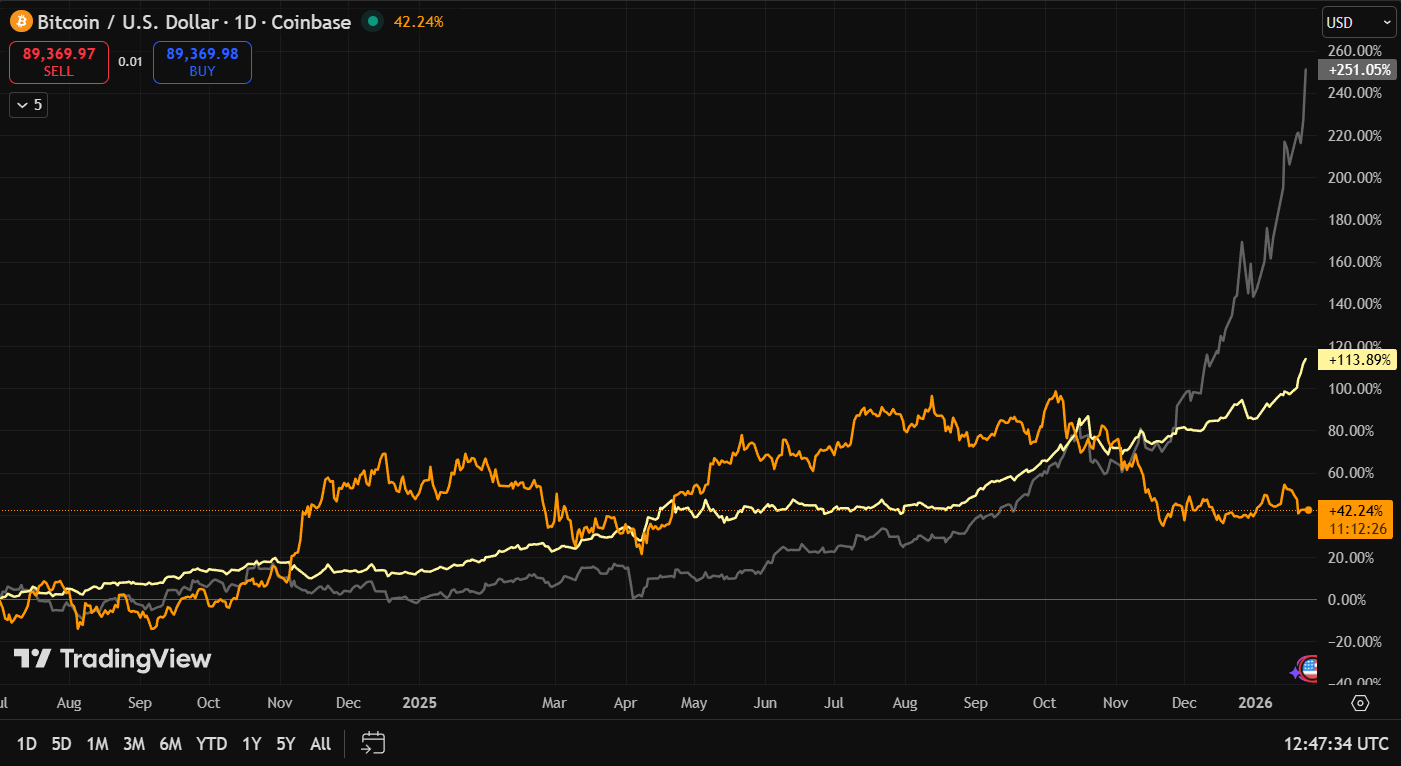Choose the 6M time range
This screenshot has width=1401, height=766.
coord(170,743)
